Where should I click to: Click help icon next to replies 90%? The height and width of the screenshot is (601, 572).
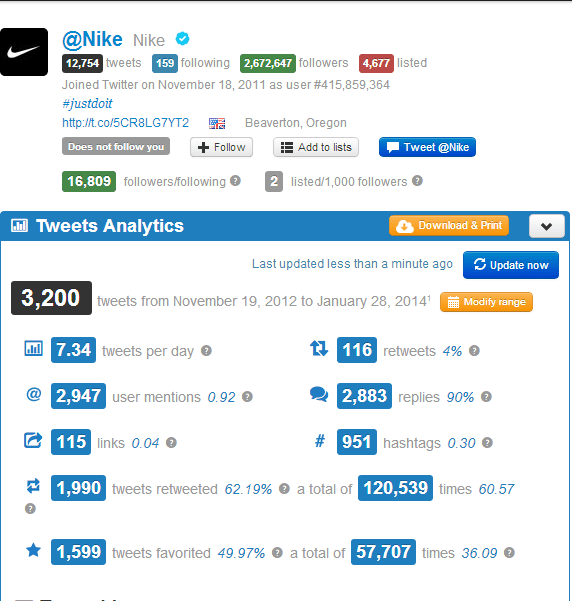pos(486,397)
